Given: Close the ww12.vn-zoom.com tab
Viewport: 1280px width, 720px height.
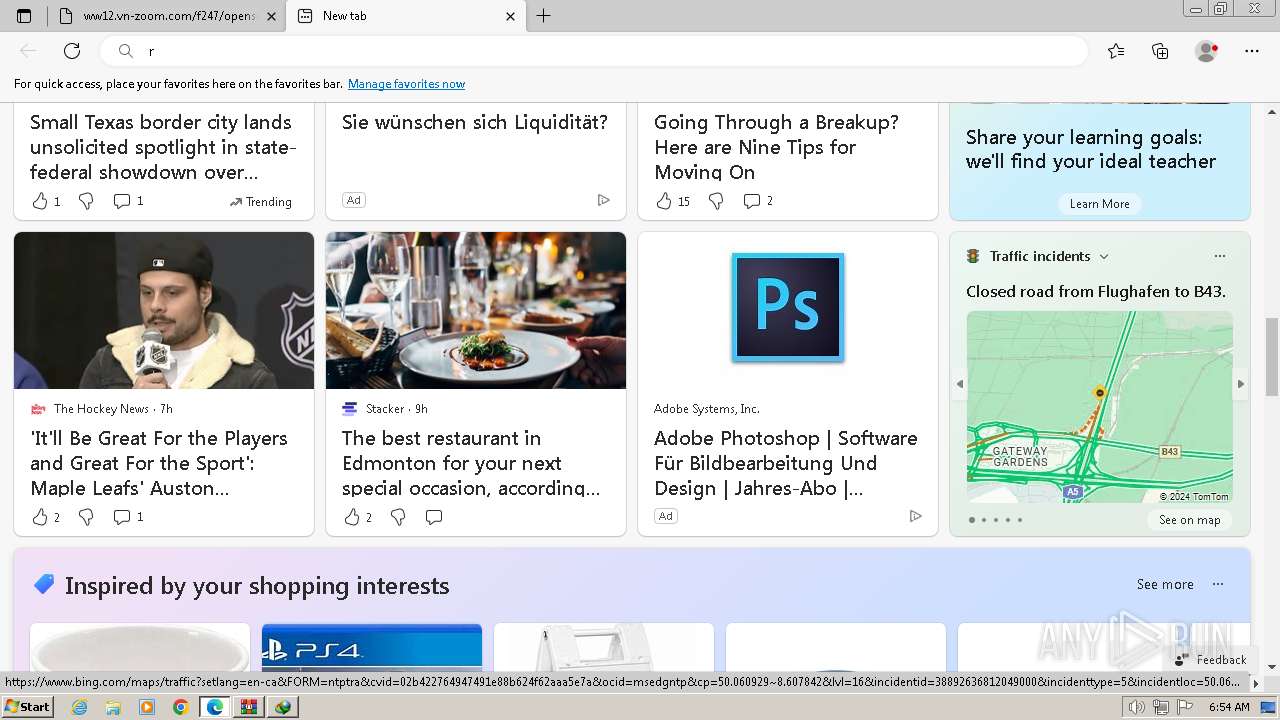Looking at the screenshot, I should (x=271, y=16).
